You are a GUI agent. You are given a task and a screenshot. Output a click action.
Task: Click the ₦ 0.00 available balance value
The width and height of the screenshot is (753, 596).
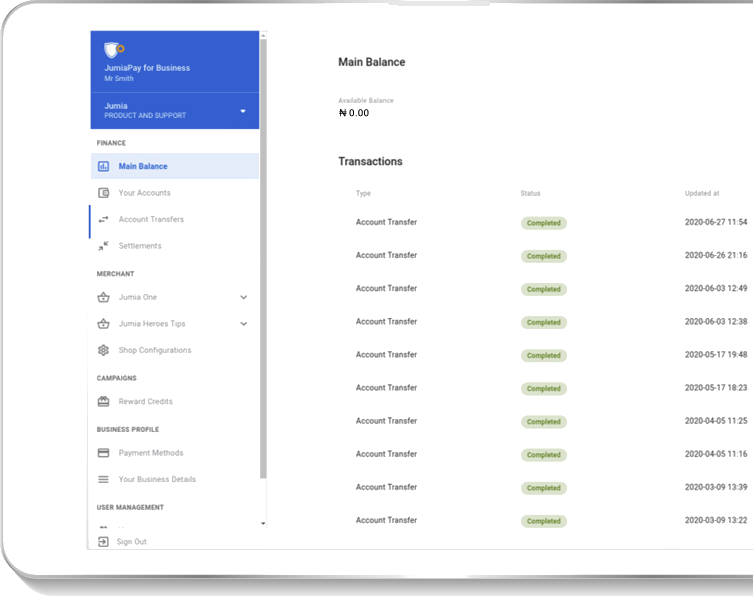[x=354, y=113]
